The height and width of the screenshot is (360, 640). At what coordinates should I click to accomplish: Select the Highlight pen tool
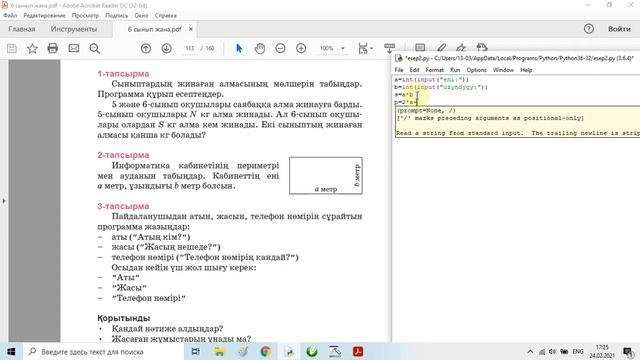point(441,47)
